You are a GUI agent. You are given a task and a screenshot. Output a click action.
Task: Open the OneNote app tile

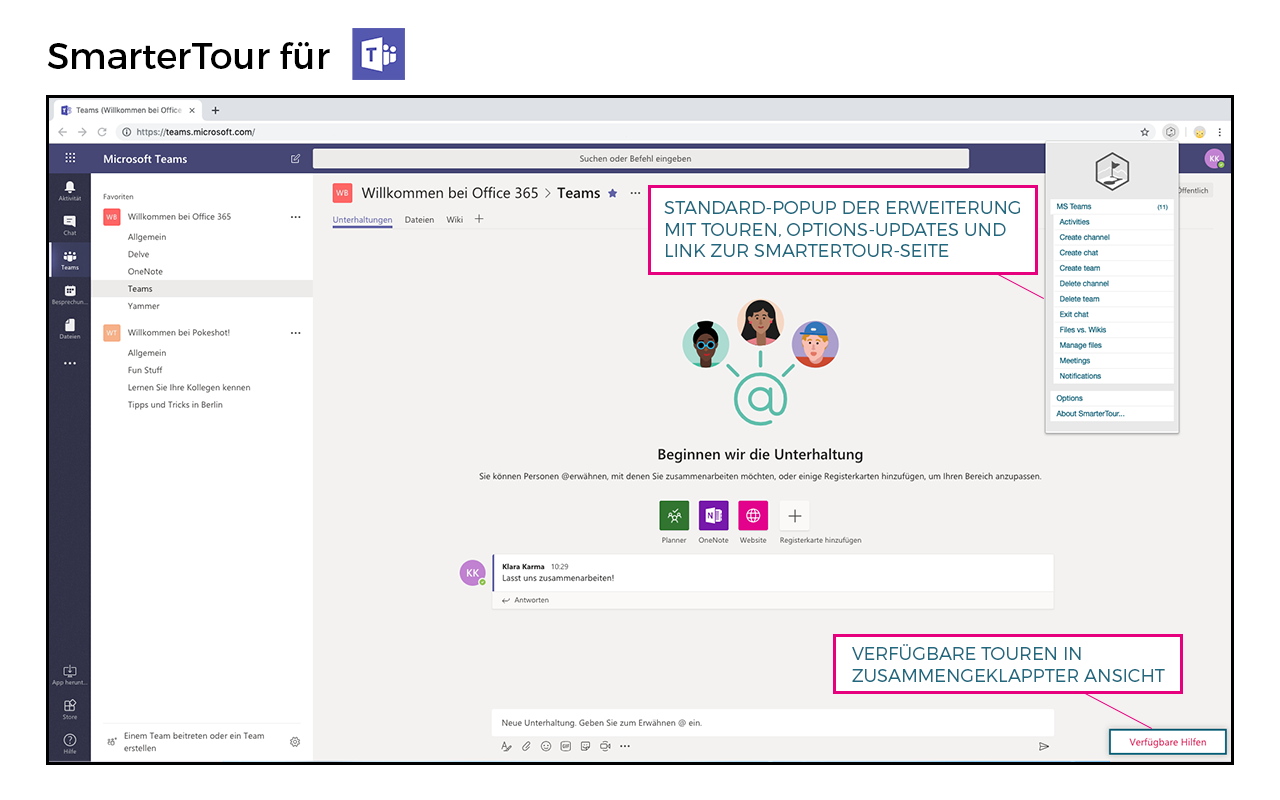click(x=713, y=516)
